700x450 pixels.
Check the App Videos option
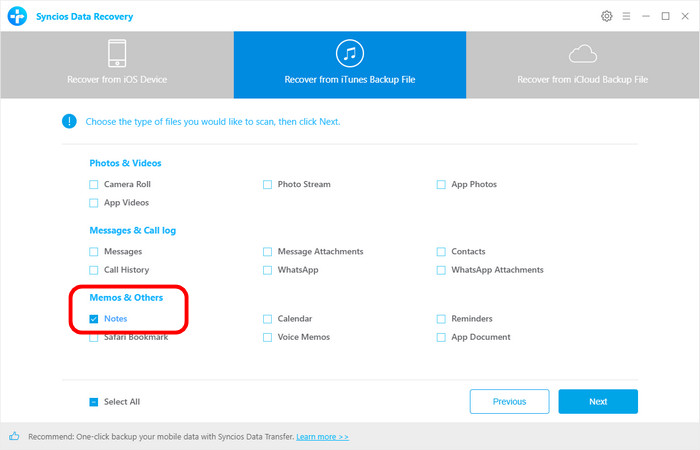tap(93, 203)
